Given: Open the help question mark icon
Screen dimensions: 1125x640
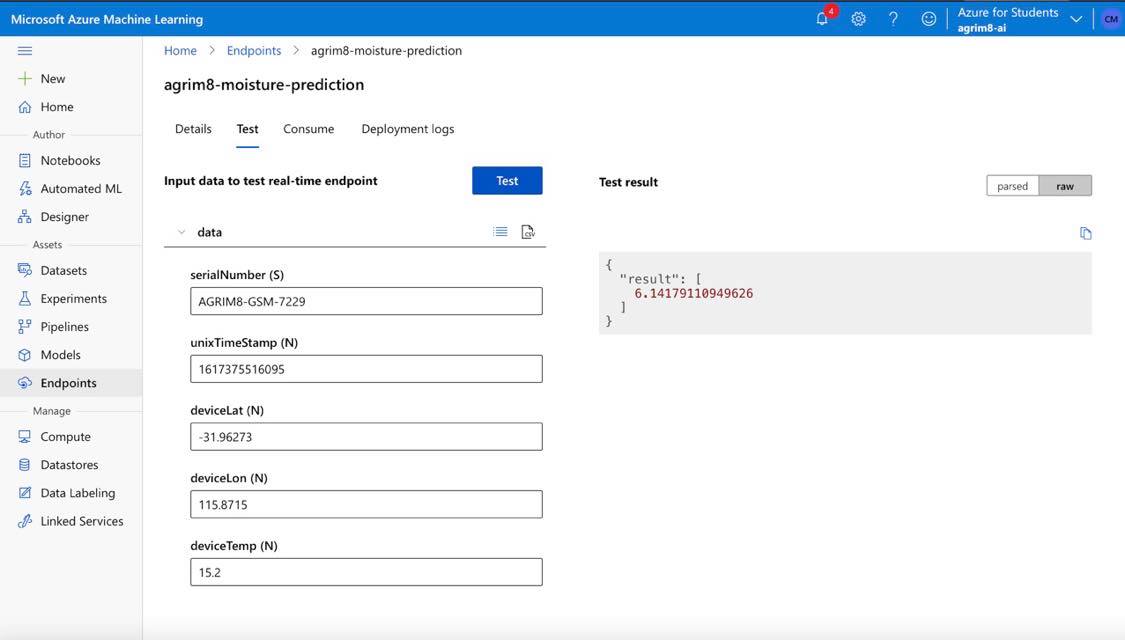Looking at the screenshot, I should (893, 19).
